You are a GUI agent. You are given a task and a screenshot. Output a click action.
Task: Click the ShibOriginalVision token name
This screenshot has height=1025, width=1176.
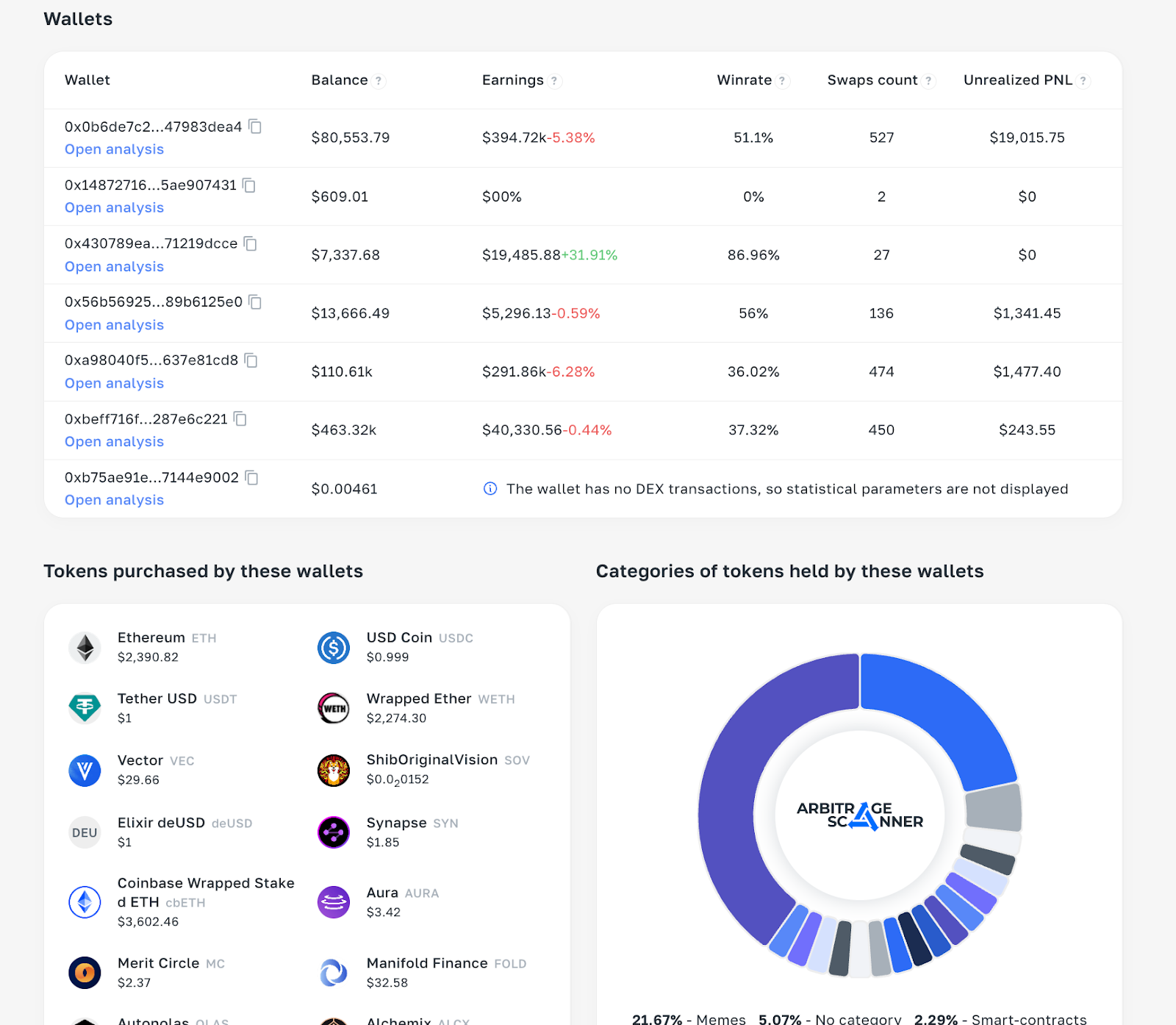[x=432, y=760]
